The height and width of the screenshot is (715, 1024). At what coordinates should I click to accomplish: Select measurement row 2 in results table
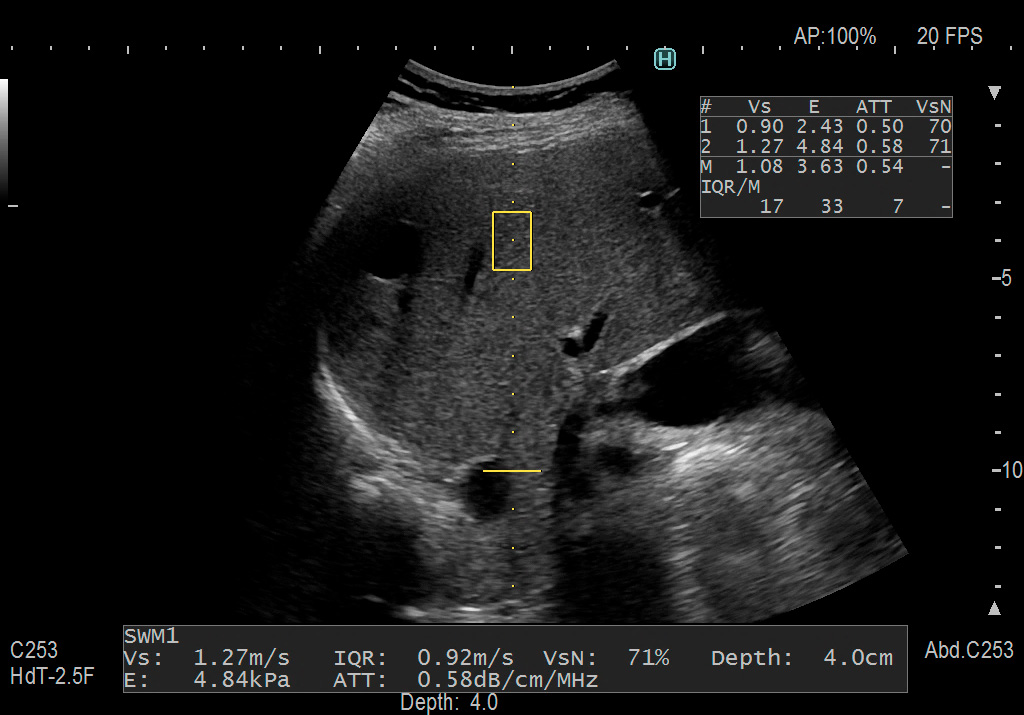point(825,147)
